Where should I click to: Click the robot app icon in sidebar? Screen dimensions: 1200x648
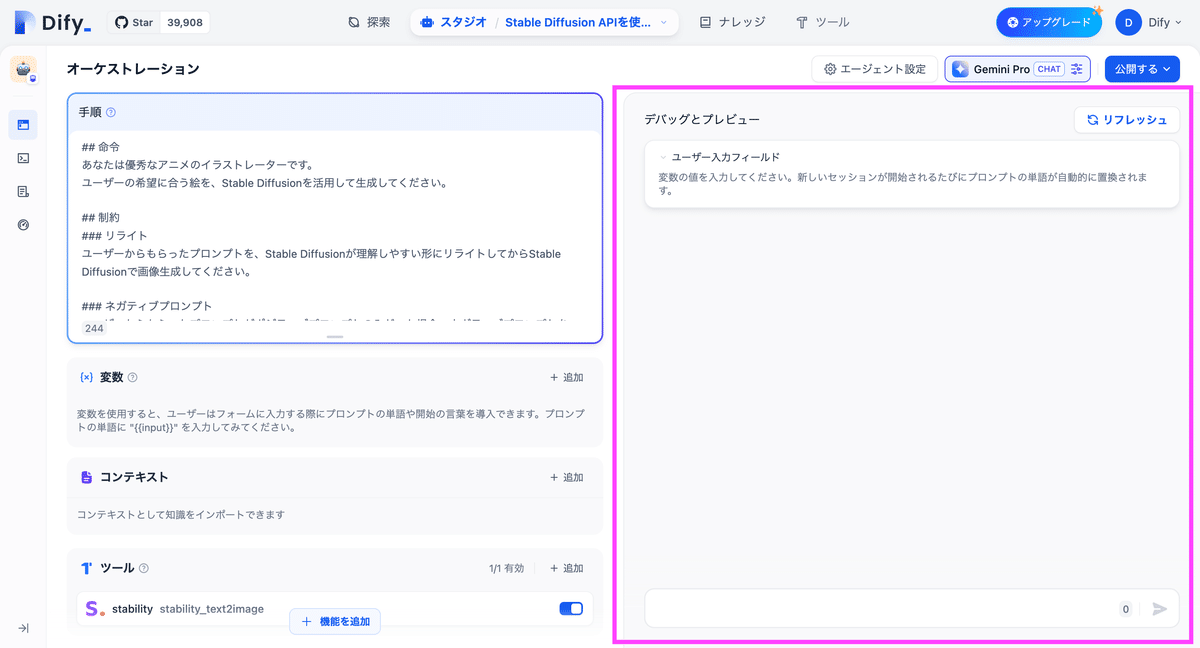pos(23,69)
